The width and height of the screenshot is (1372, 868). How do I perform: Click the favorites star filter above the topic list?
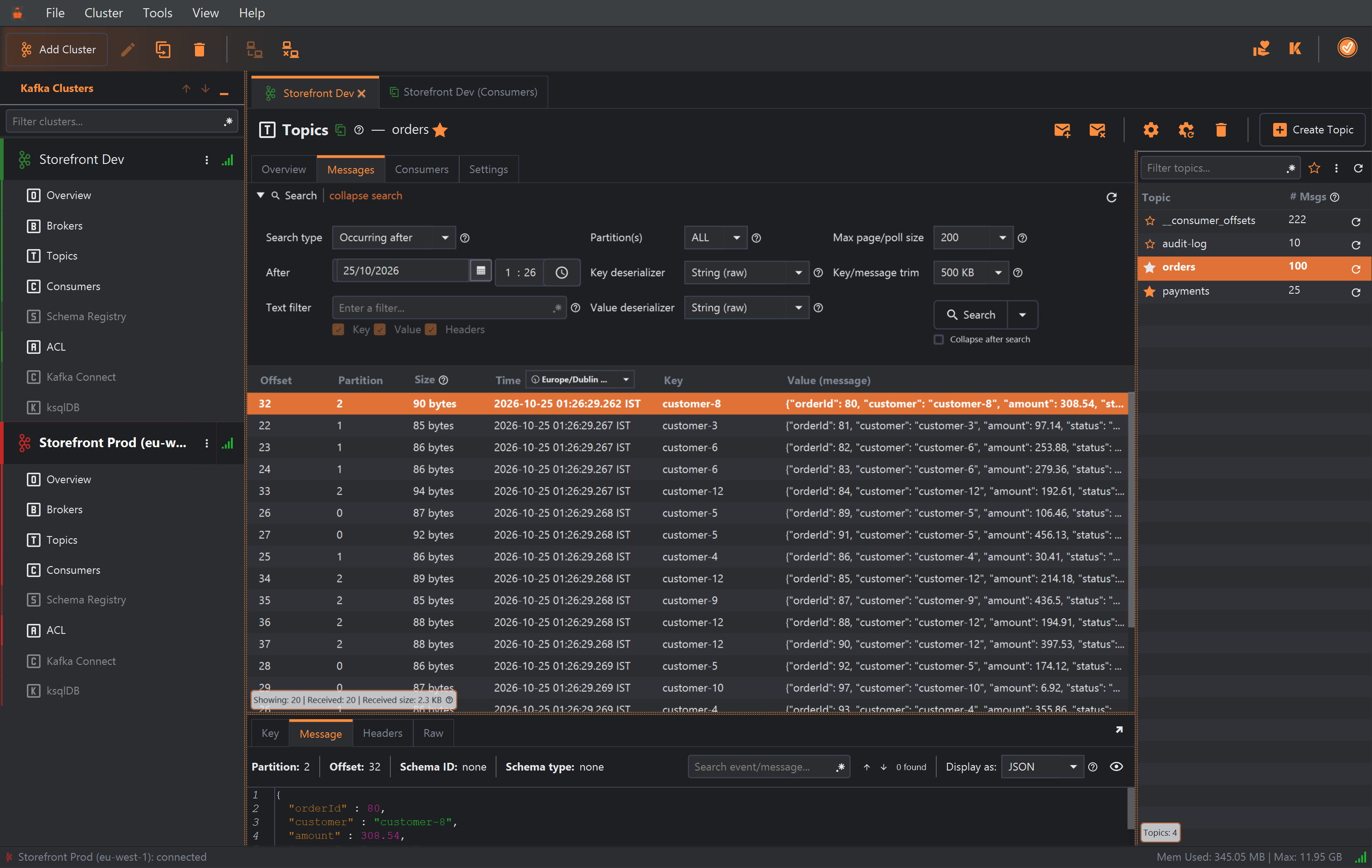[1315, 168]
